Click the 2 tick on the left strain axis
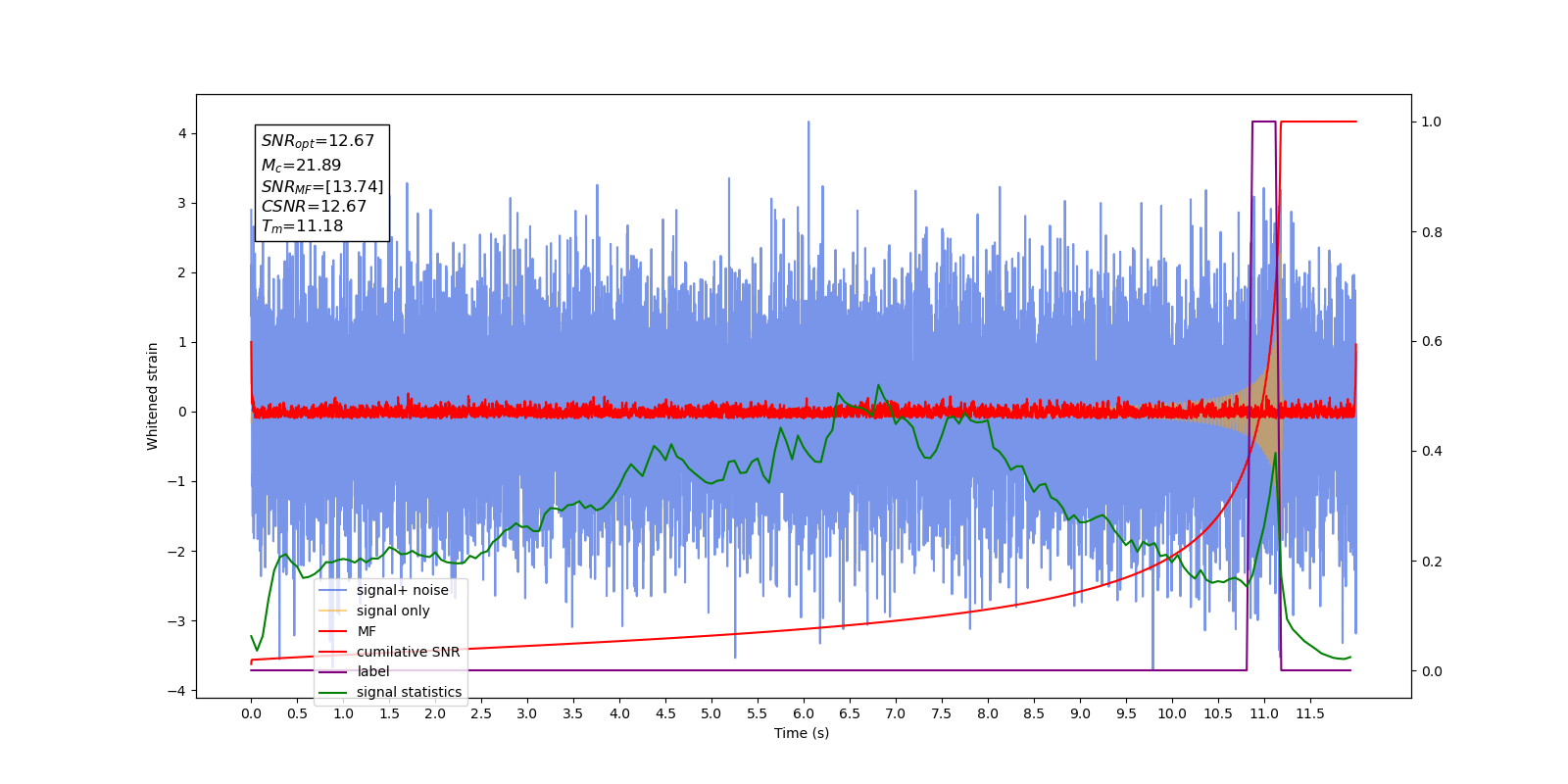1568x784 pixels. click(x=182, y=272)
